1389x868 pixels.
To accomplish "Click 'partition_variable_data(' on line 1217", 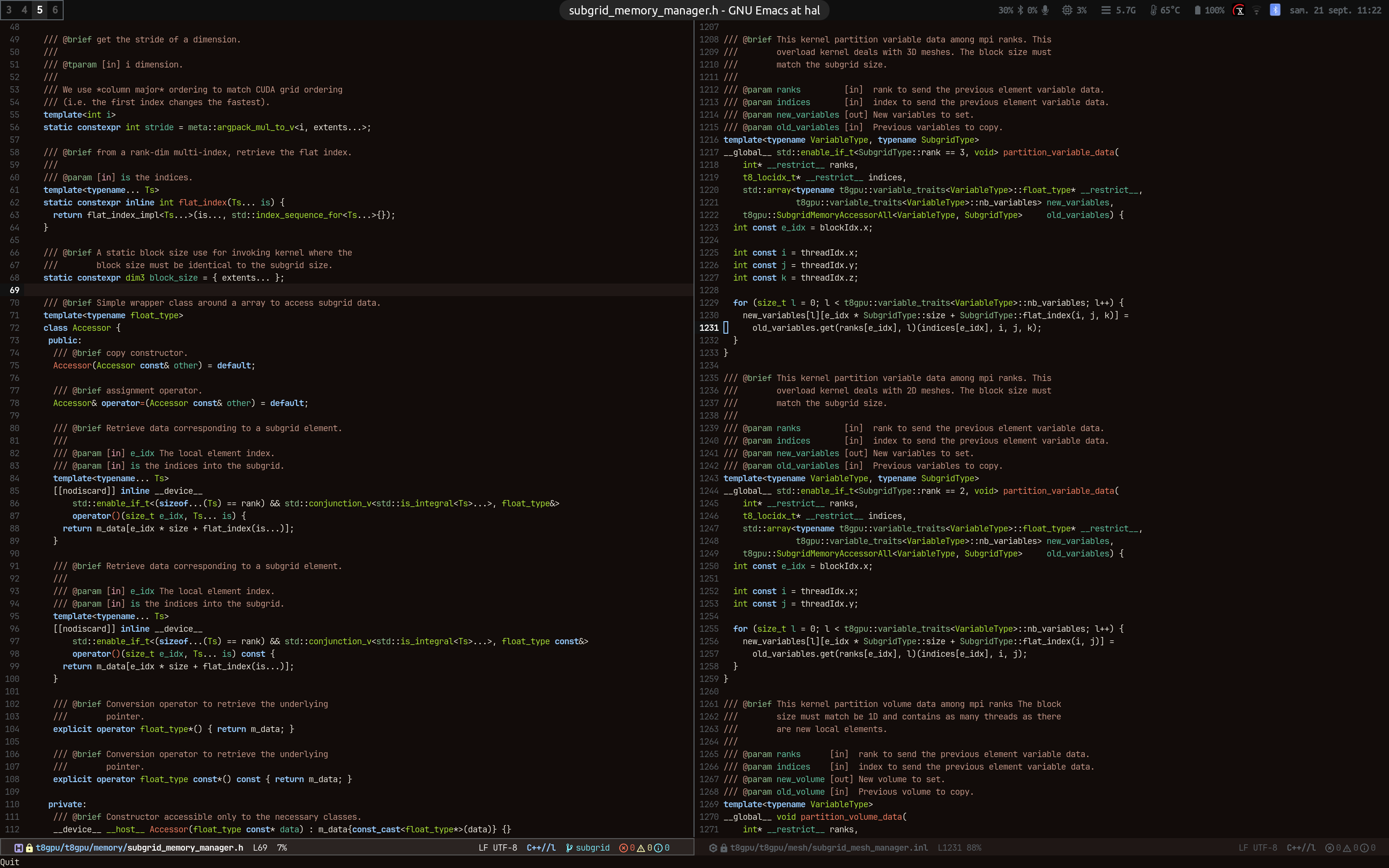I will point(1061,153).
